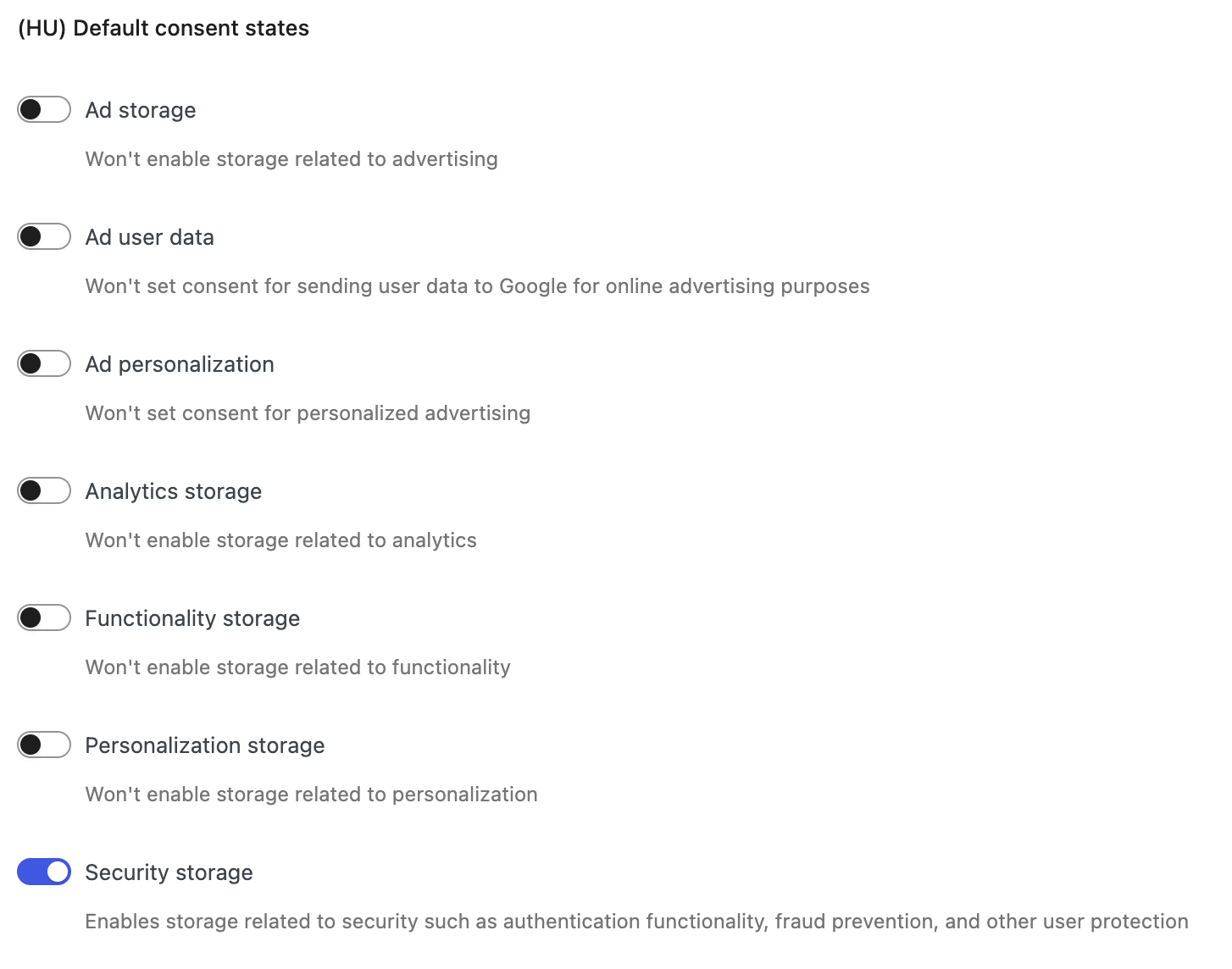Click 'Won't enable storage related to analytics' text
The height and width of the screenshot is (969, 1232).
pos(281,540)
